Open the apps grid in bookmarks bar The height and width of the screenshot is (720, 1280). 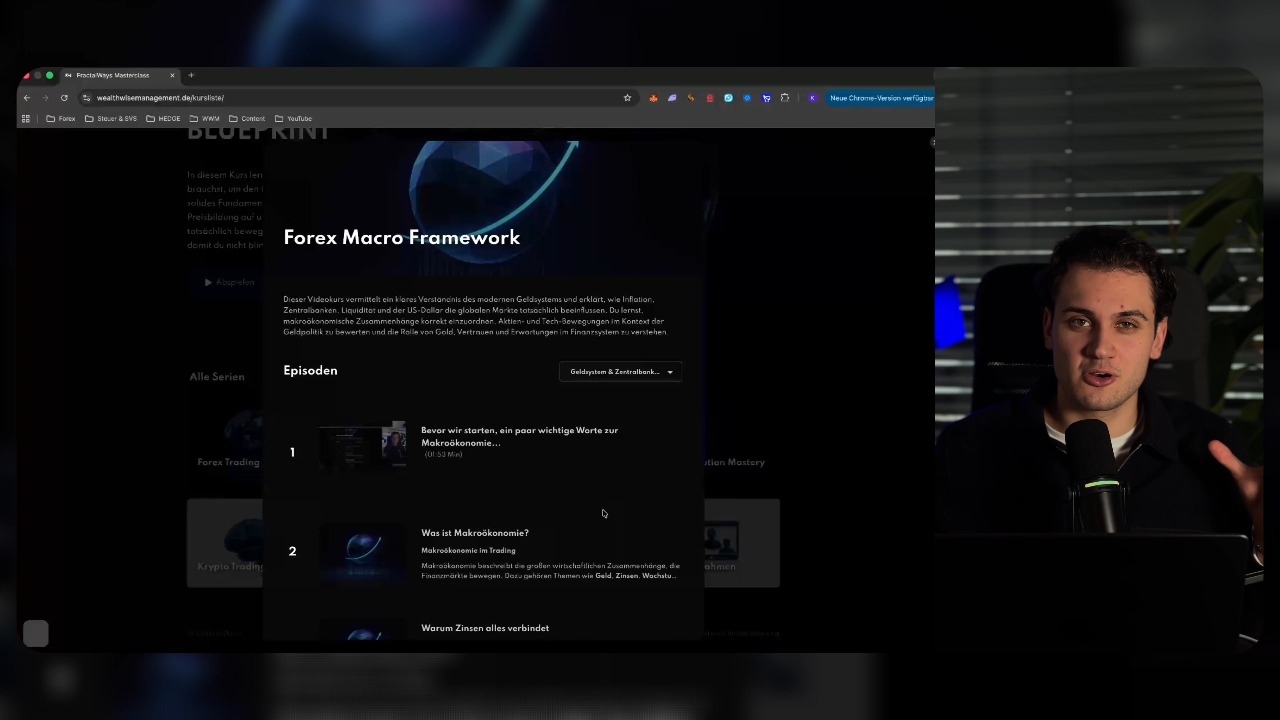[26, 119]
